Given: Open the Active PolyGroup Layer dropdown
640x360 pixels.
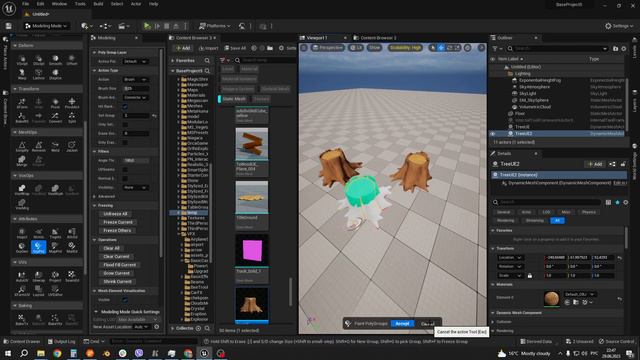Looking at the screenshot, I should point(136,61).
